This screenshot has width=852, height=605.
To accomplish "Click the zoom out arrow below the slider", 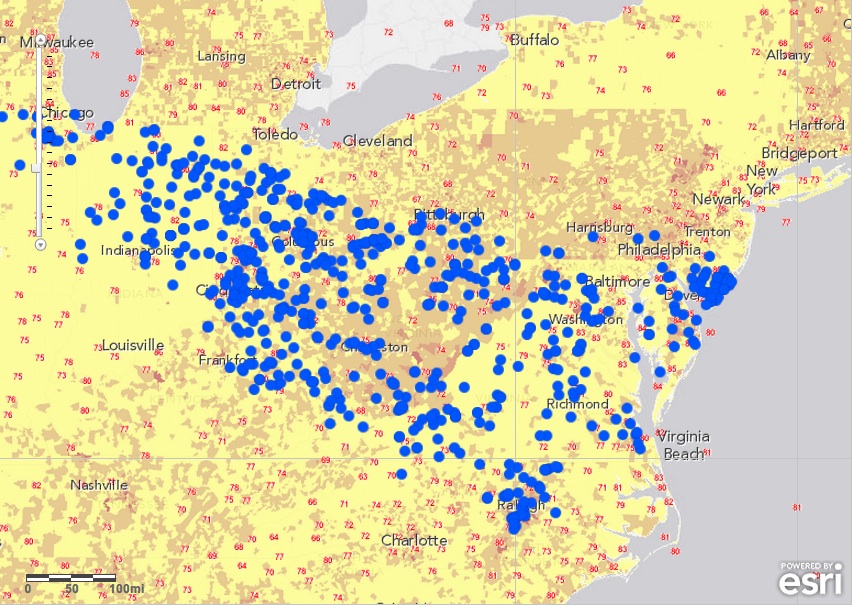I will pyautogui.click(x=39, y=244).
